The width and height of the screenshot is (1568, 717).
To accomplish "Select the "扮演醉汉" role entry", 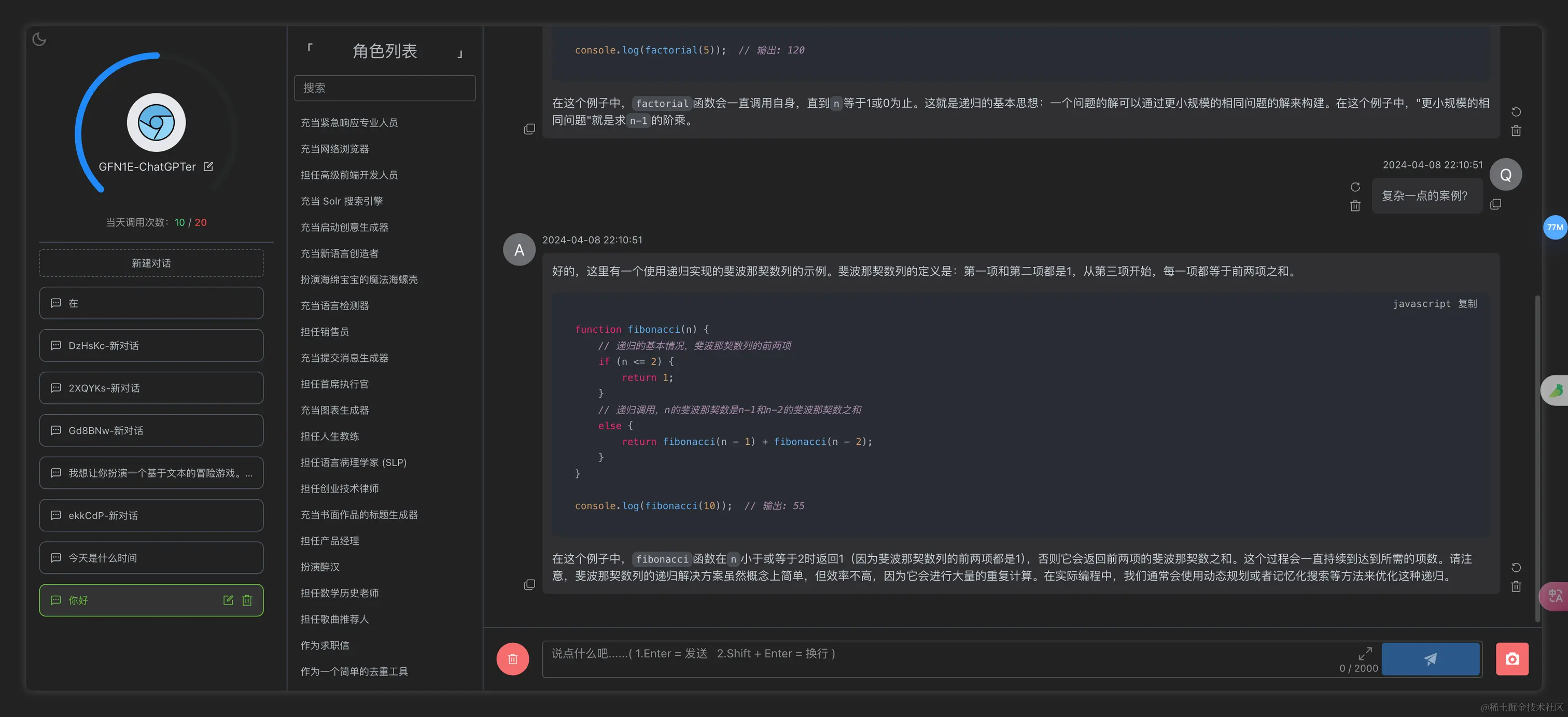I will (x=319, y=567).
